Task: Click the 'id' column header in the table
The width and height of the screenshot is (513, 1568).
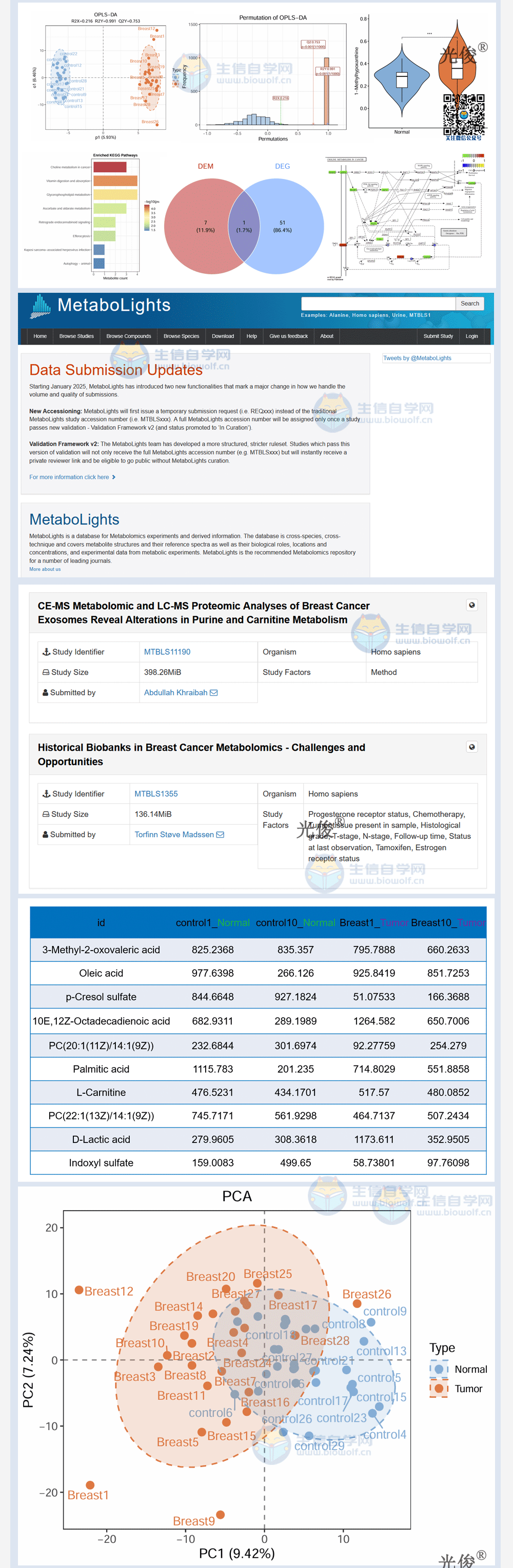Action: [101, 923]
